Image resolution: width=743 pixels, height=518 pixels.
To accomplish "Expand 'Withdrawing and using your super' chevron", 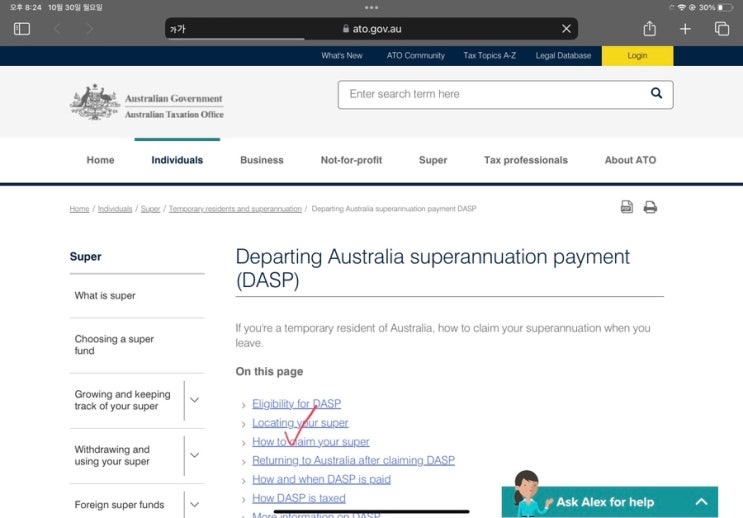I will tap(194, 455).
